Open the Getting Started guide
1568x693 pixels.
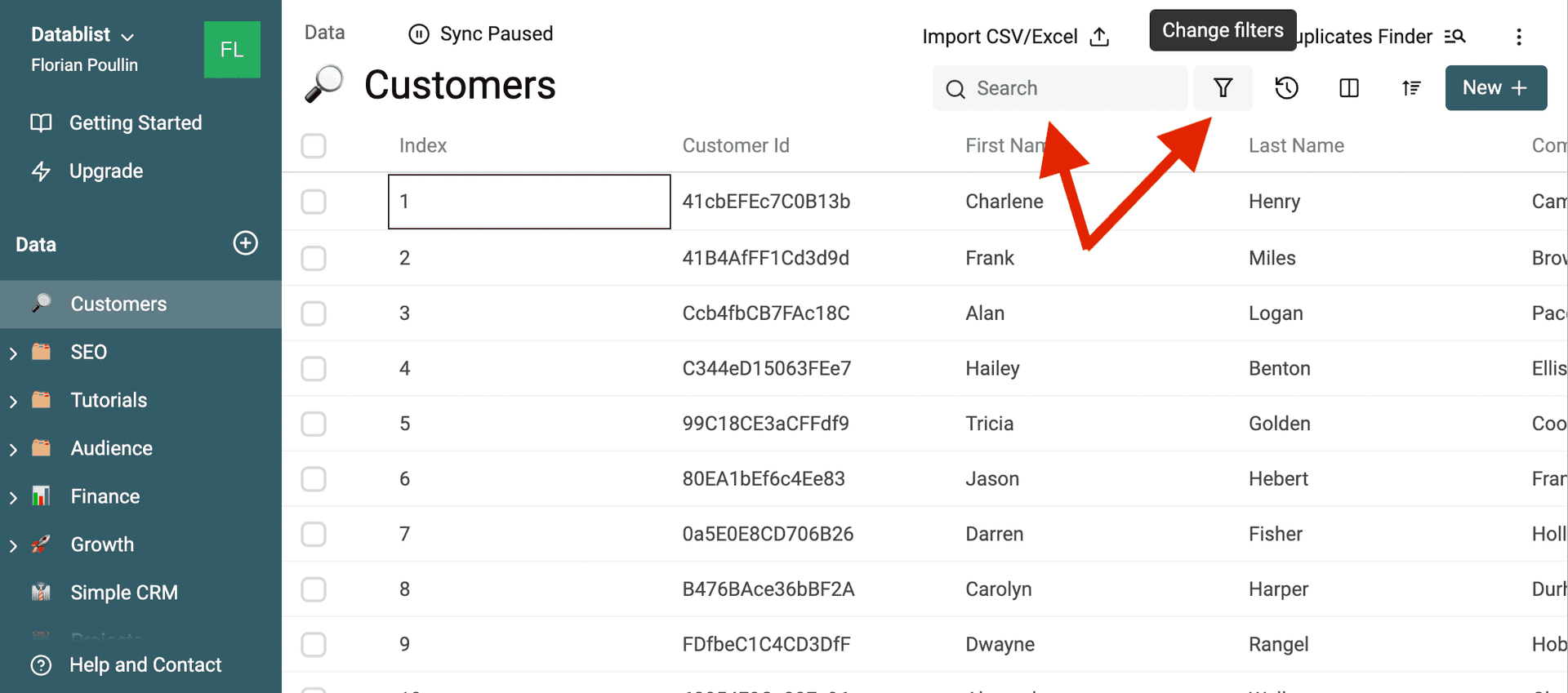pyautogui.click(x=135, y=122)
